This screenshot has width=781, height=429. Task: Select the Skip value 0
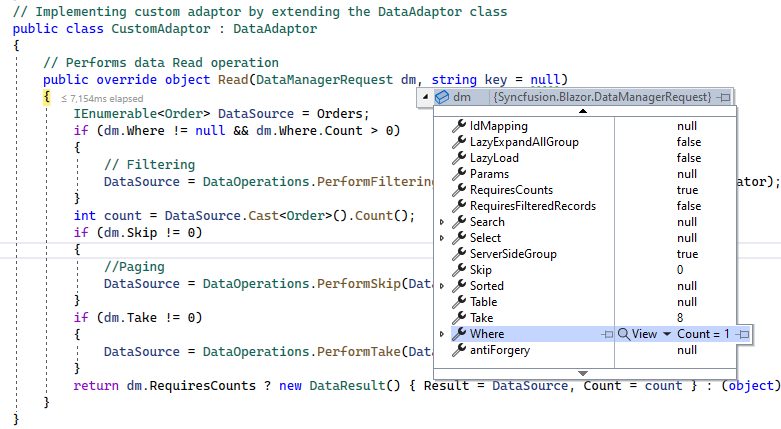(x=680, y=270)
